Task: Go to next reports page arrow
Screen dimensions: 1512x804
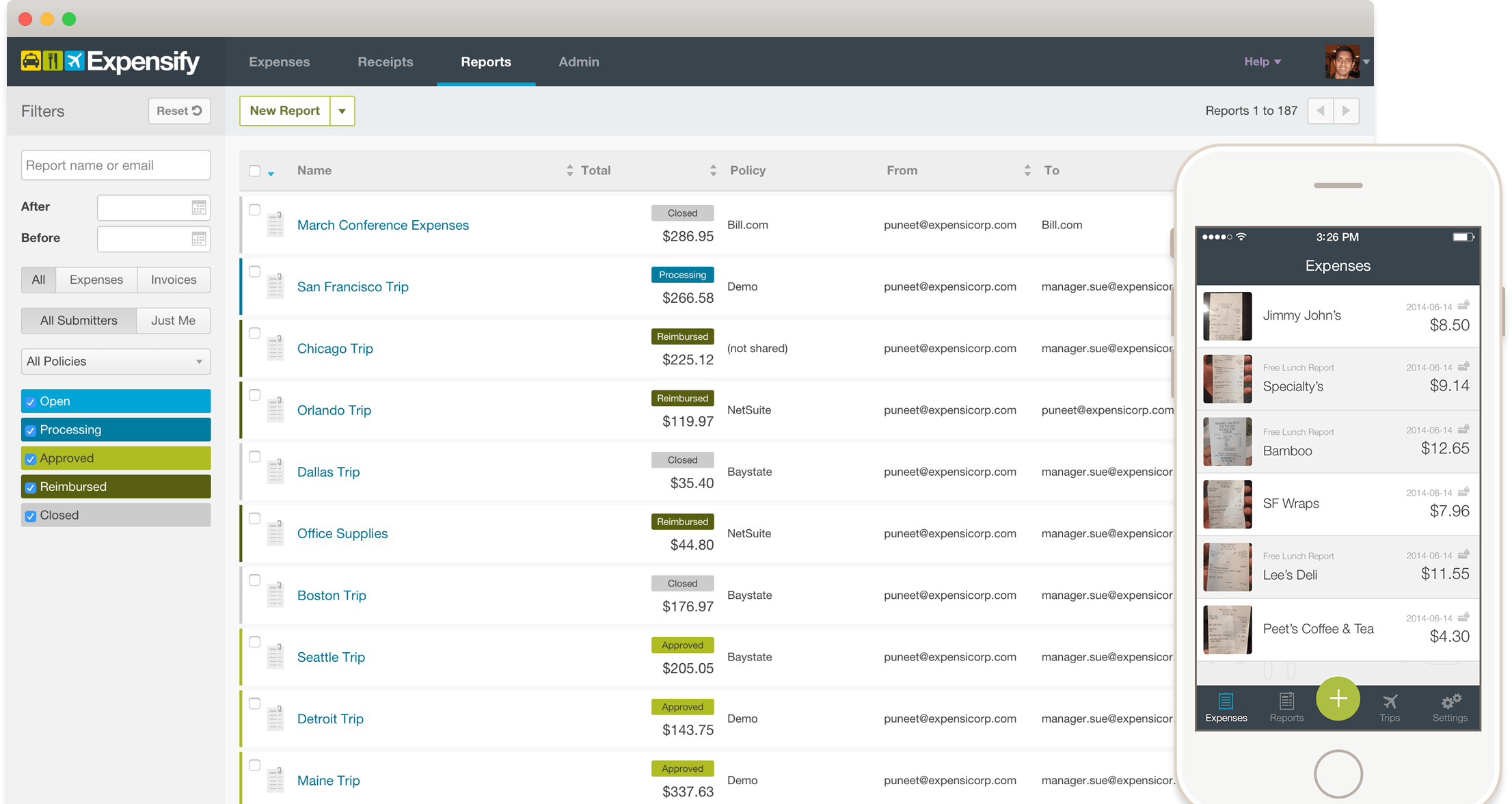Action: coord(1347,111)
